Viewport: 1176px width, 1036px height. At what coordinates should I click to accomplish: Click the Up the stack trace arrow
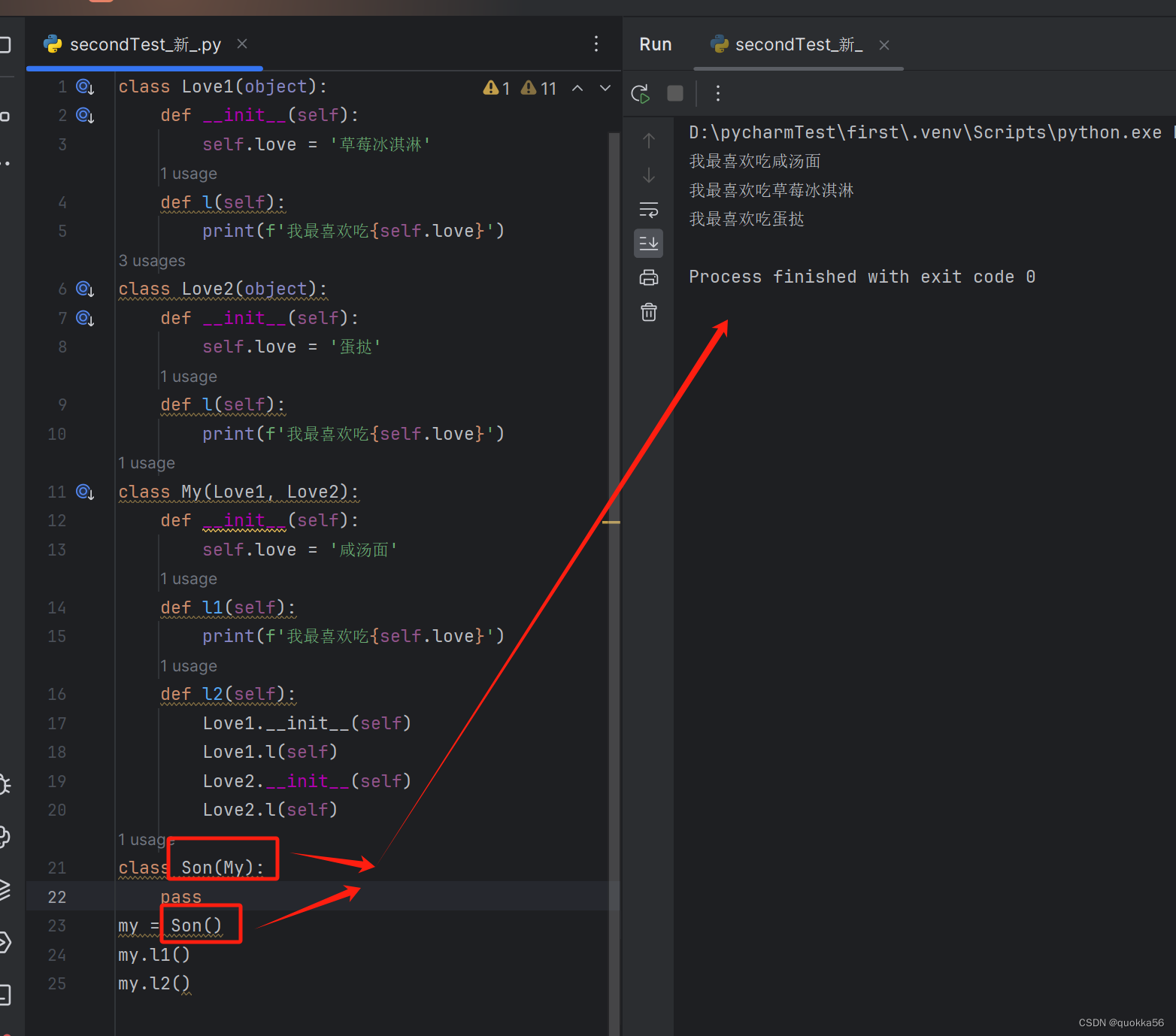coord(649,141)
